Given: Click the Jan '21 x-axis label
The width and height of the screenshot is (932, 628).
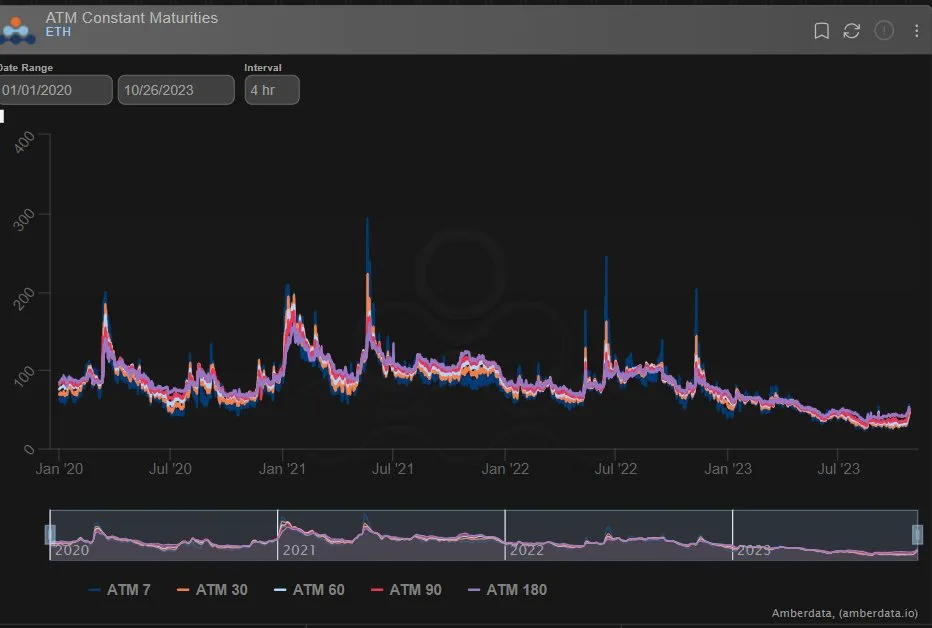Looking at the screenshot, I should 282,469.
